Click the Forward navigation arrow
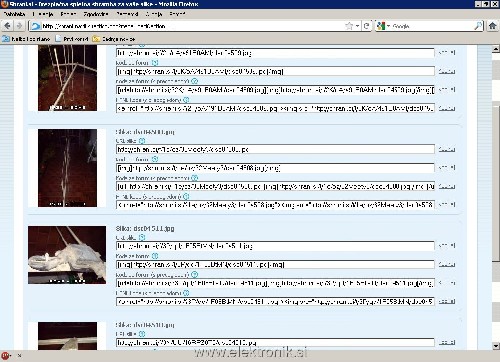The width and height of the screenshot is (500, 362). [x=19, y=26]
